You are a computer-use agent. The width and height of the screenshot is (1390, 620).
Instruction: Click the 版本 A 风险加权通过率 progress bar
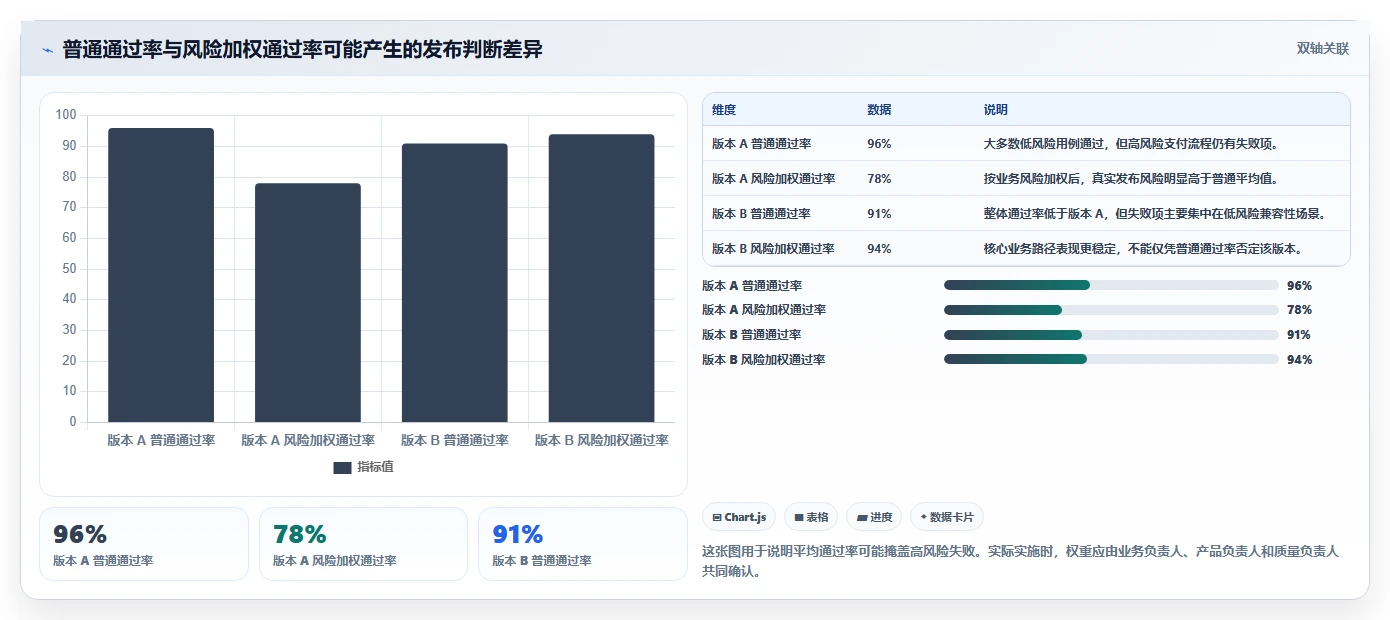pos(1111,310)
